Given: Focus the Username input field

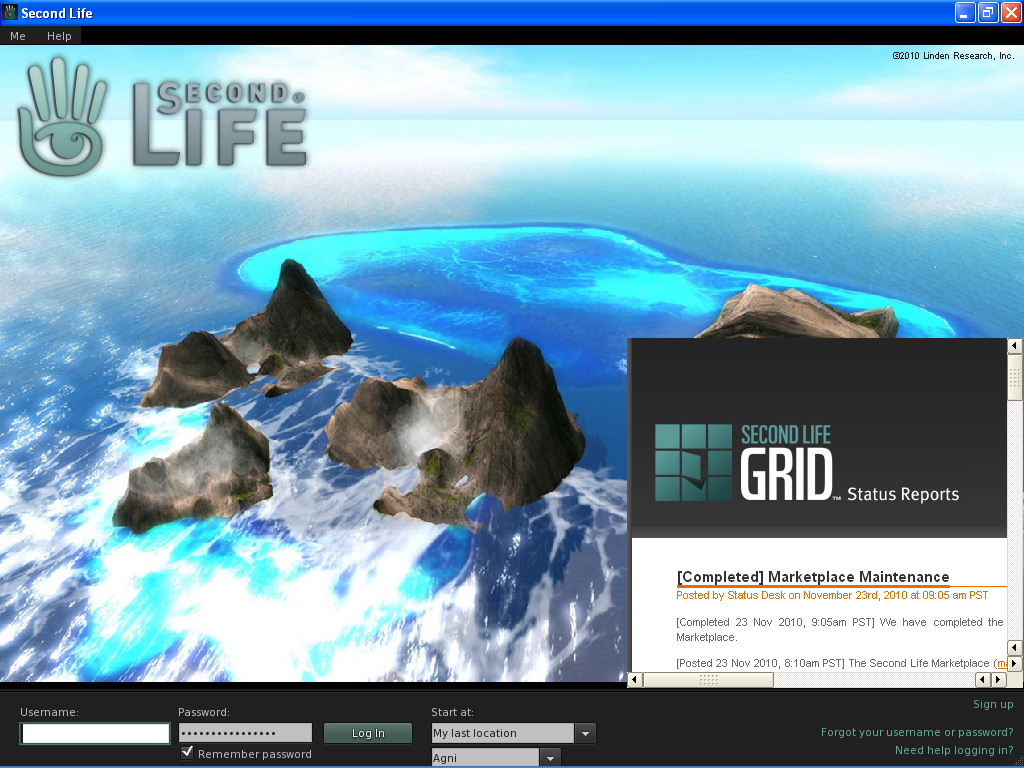Looking at the screenshot, I should pos(95,733).
